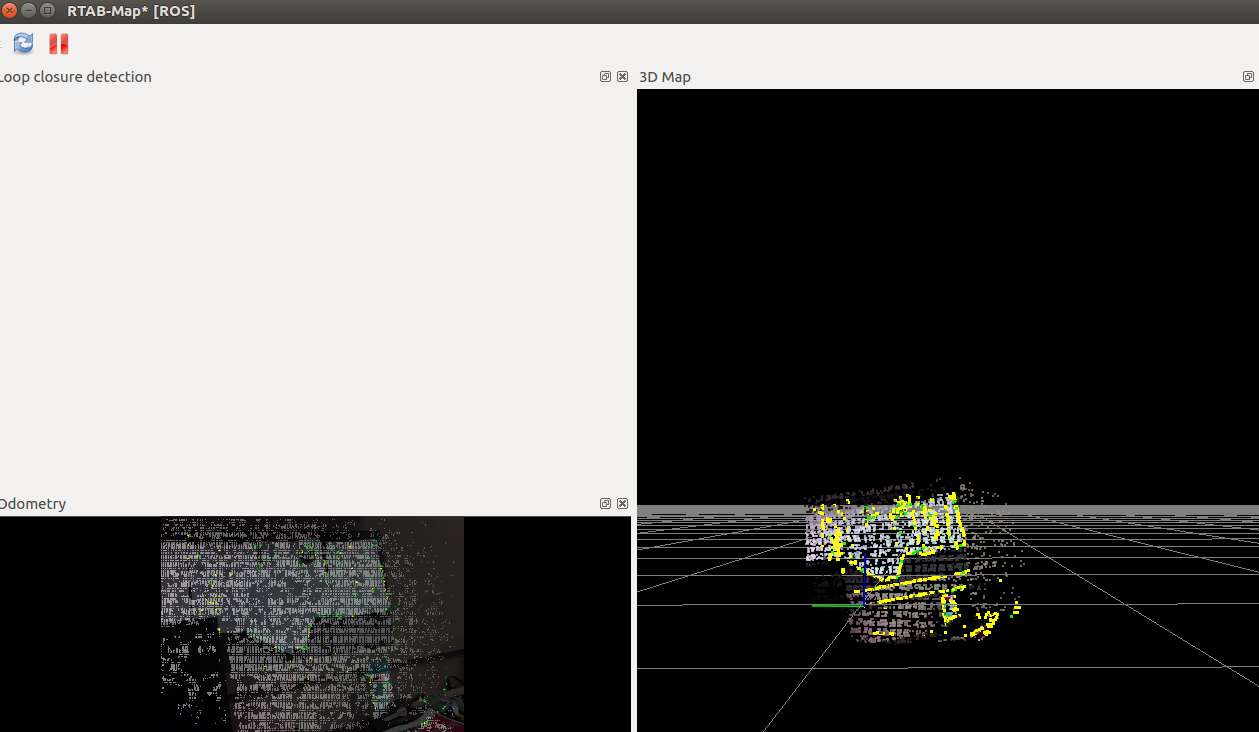Pause mapping using the red pause icon

coord(58,43)
